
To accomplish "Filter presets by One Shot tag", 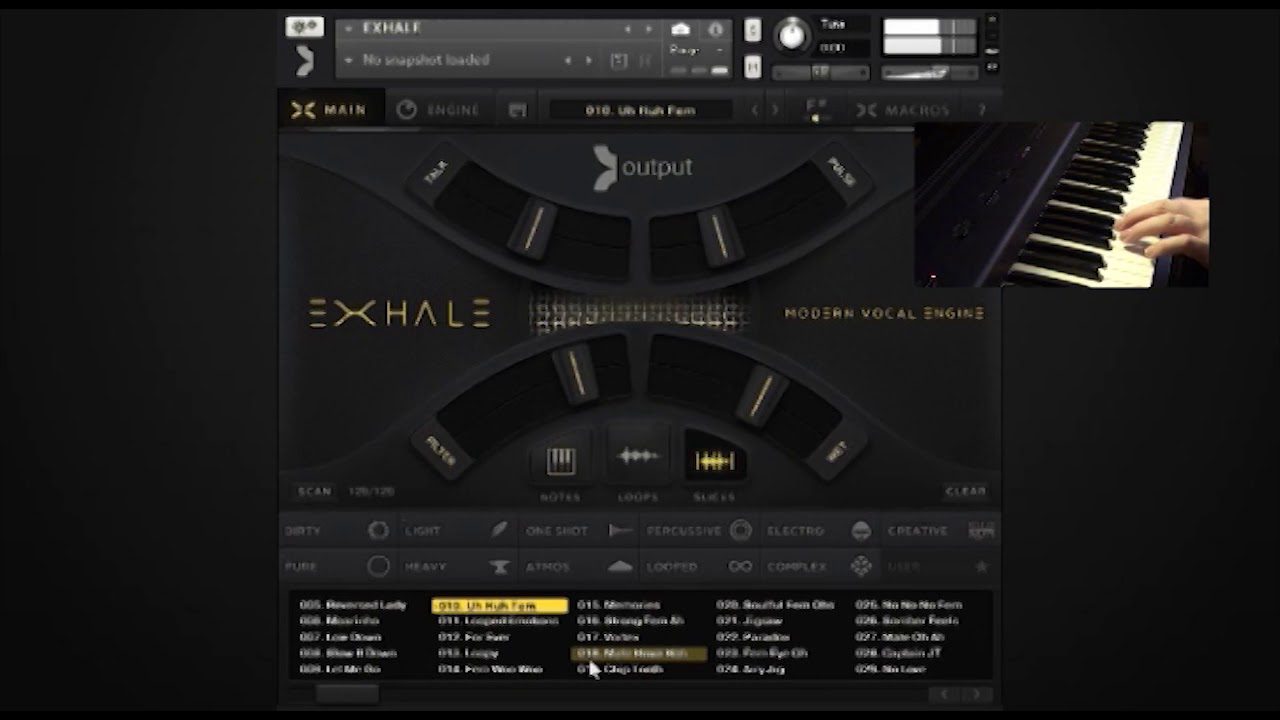I will pyautogui.click(x=579, y=531).
